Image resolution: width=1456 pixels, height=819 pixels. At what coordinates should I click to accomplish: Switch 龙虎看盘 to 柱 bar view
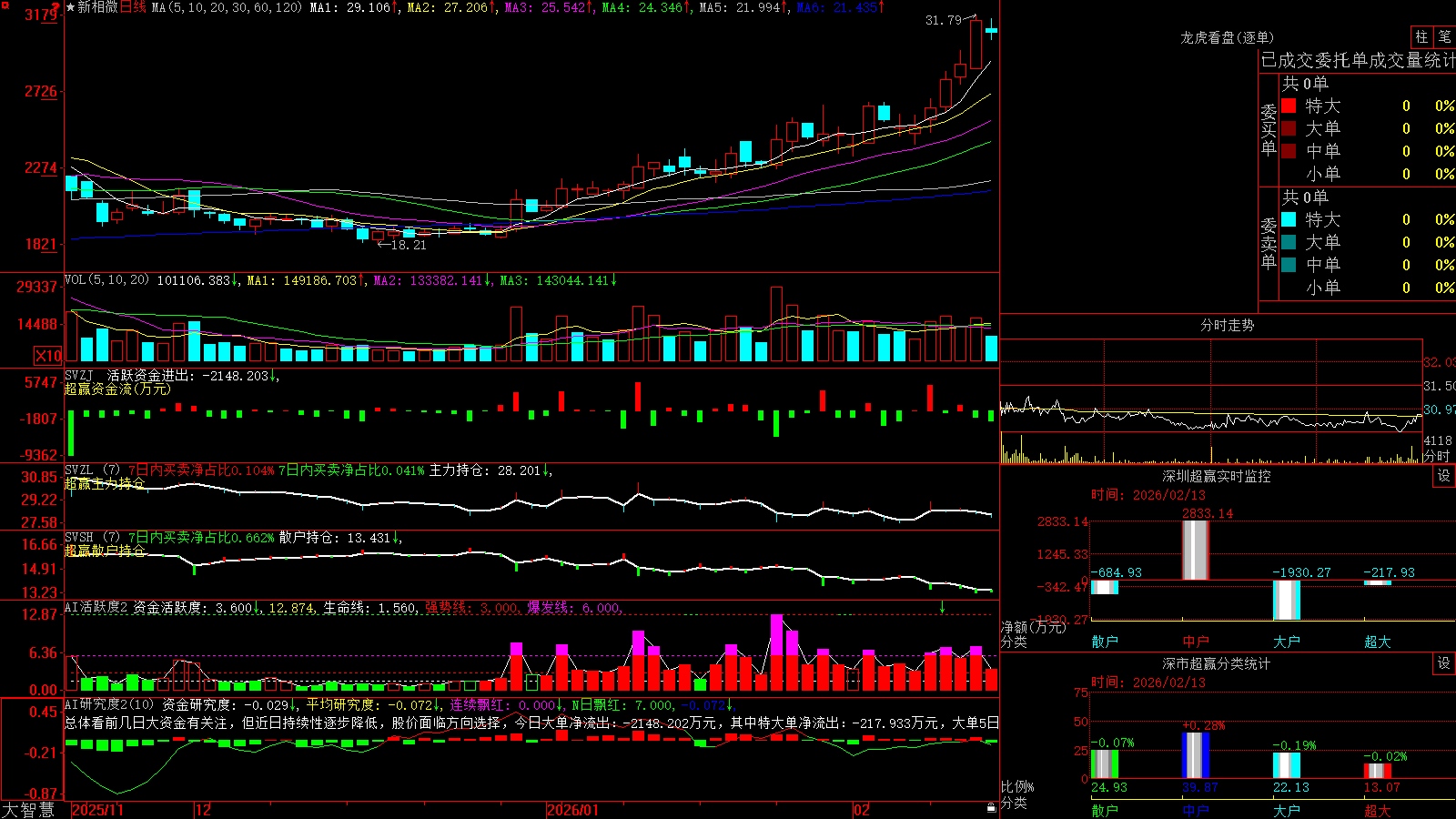[1421, 36]
